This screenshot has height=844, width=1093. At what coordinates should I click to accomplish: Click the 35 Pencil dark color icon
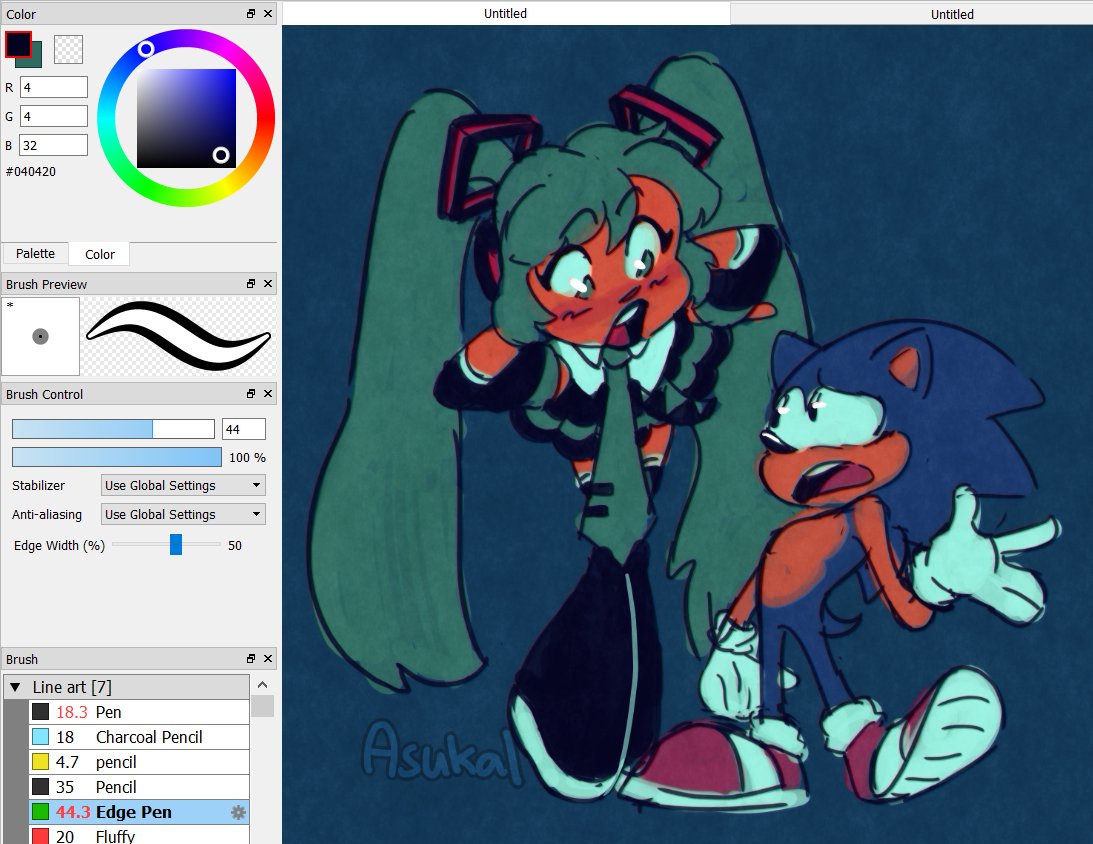[40, 787]
